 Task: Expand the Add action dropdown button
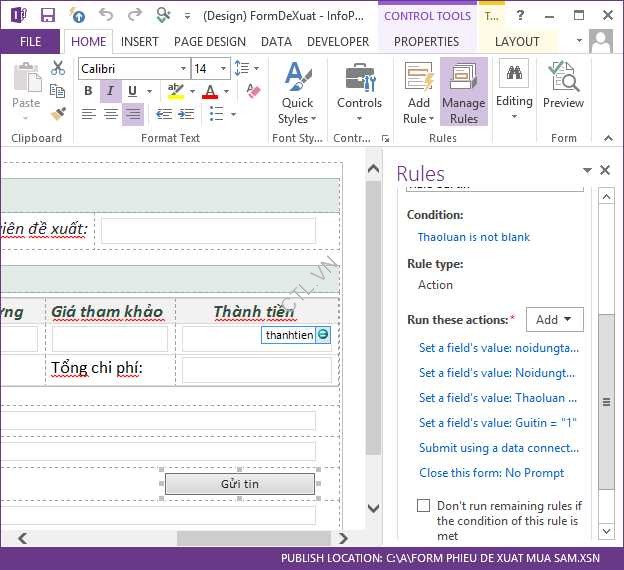point(554,320)
